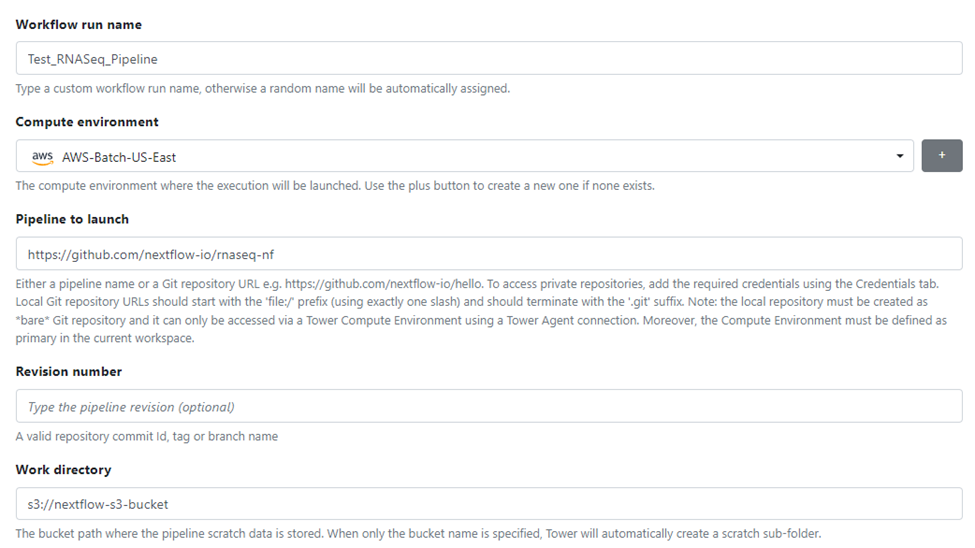The image size is (975, 548).
Task: Expand the compute environment dropdown arrow
Action: [899, 156]
